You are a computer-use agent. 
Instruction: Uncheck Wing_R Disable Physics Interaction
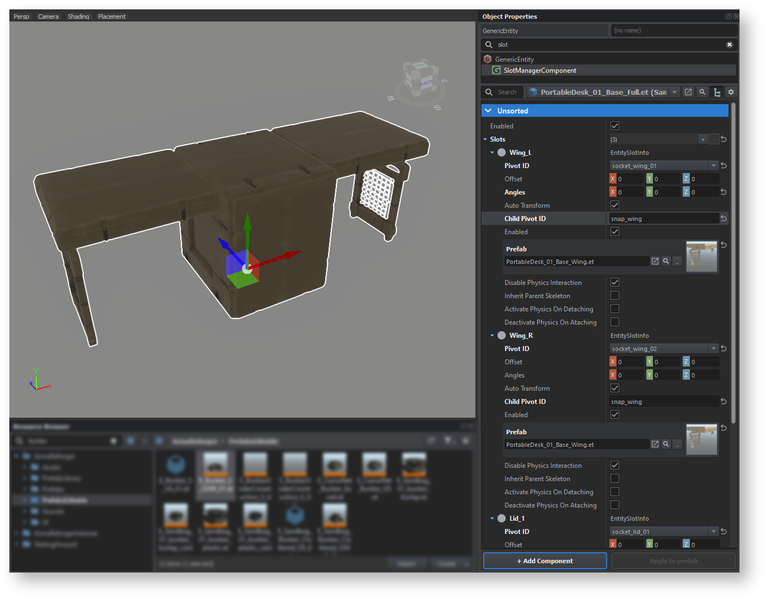click(x=614, y=466)
